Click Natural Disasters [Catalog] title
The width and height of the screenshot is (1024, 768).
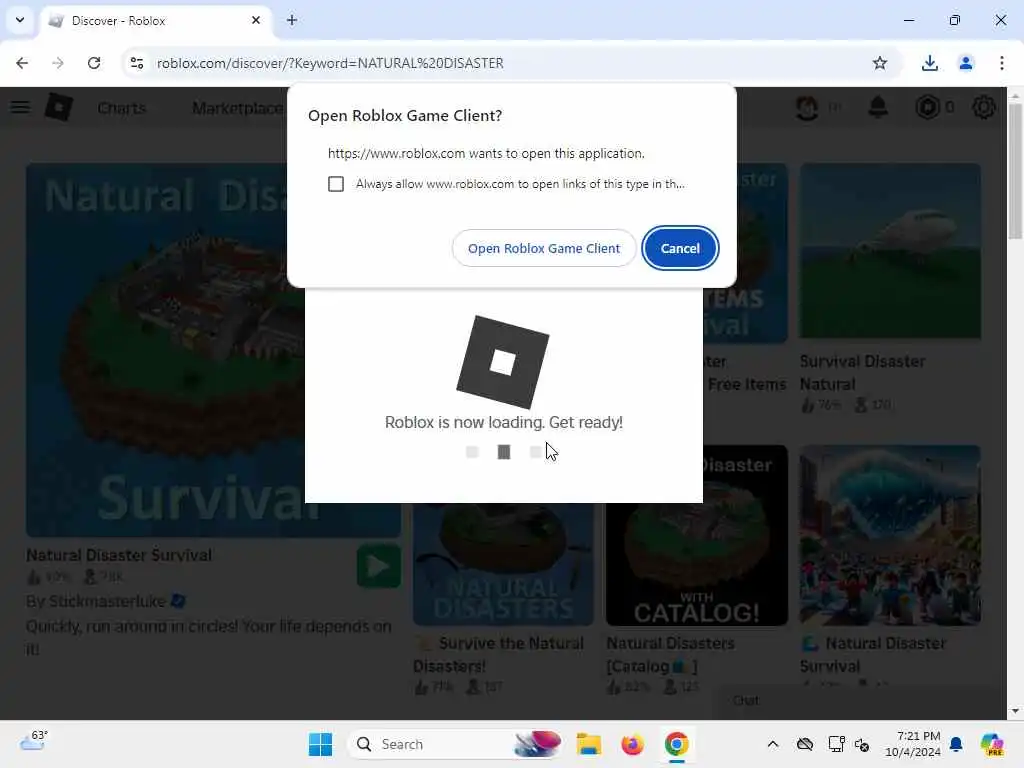(671, 654)
